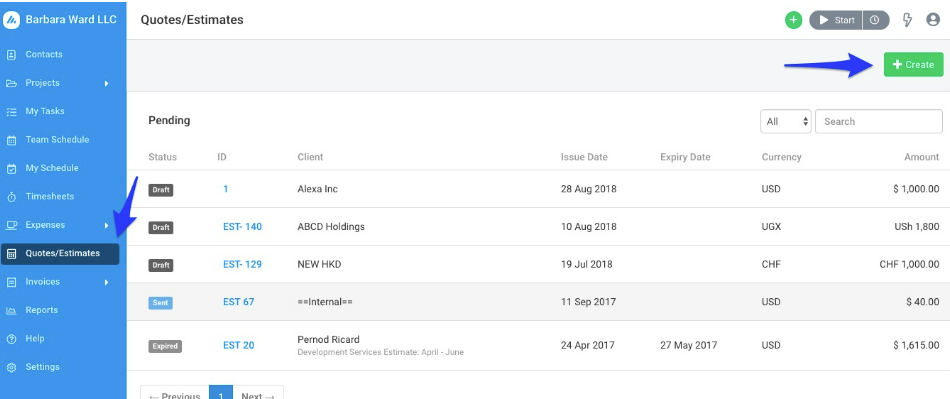This screenshot has height=399, width=950.
Task: Open Team Schedule from the sidebar
Action: tap(57, 140)
